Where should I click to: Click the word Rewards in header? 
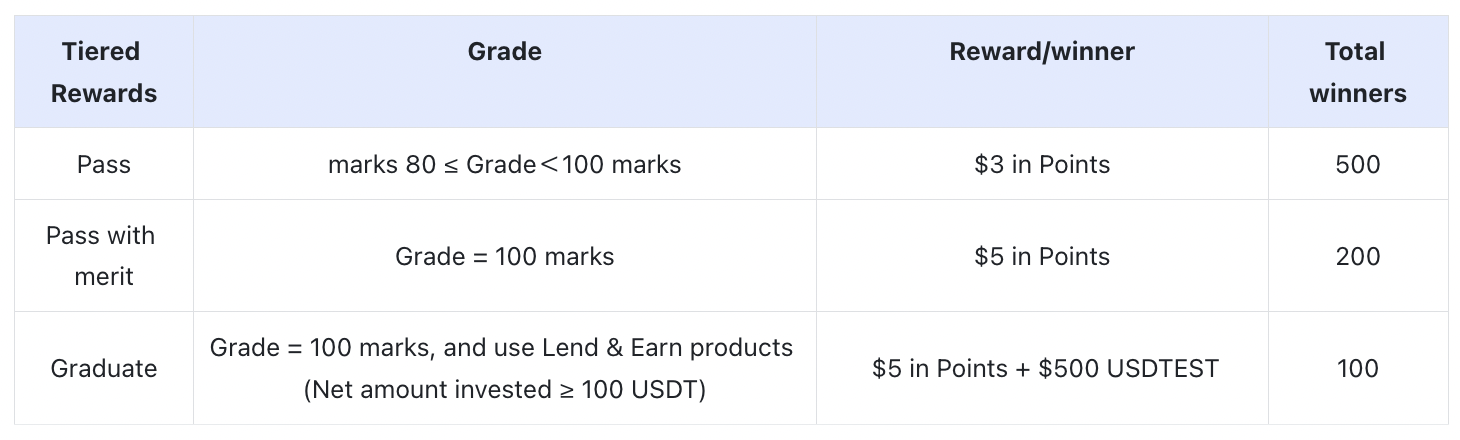(104, 93)
